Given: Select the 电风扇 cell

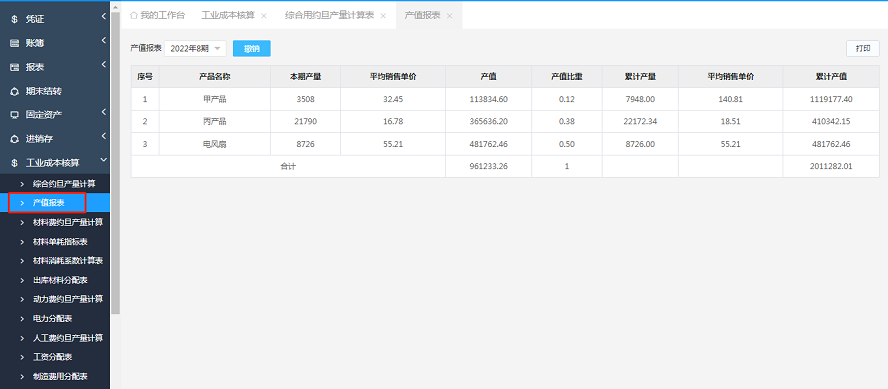Looking at the screenshot, I should click(215, 144).
